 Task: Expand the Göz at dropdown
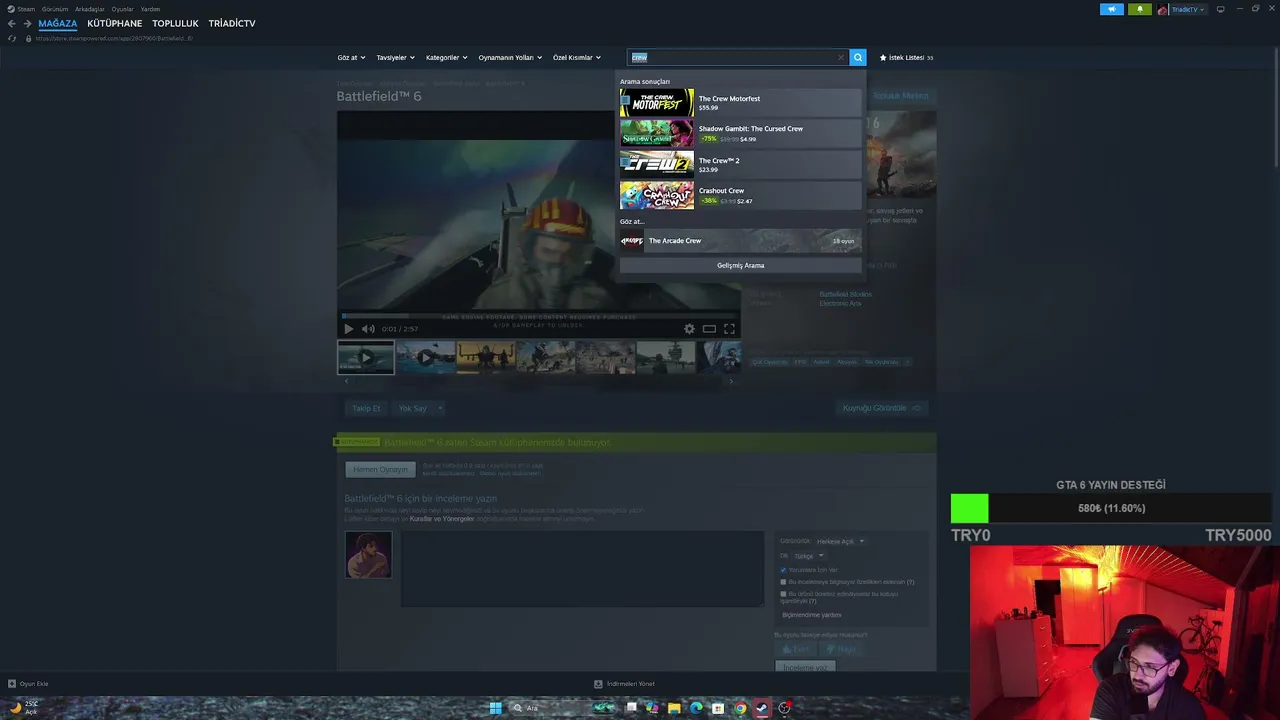351,57
